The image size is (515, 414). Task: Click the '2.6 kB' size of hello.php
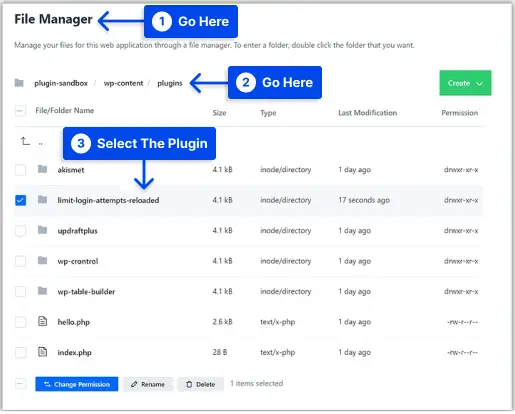click(x=222, y=322)
